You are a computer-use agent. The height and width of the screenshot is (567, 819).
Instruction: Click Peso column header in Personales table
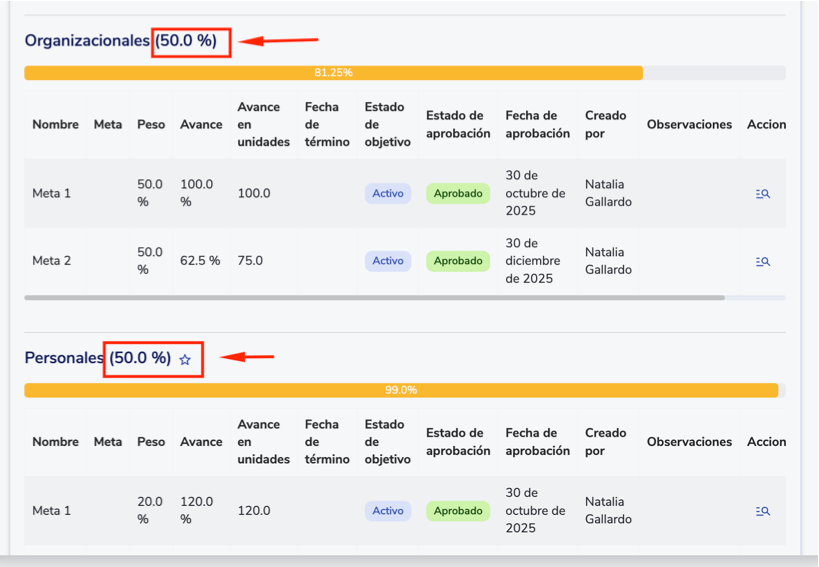click(x=151, y=442)
